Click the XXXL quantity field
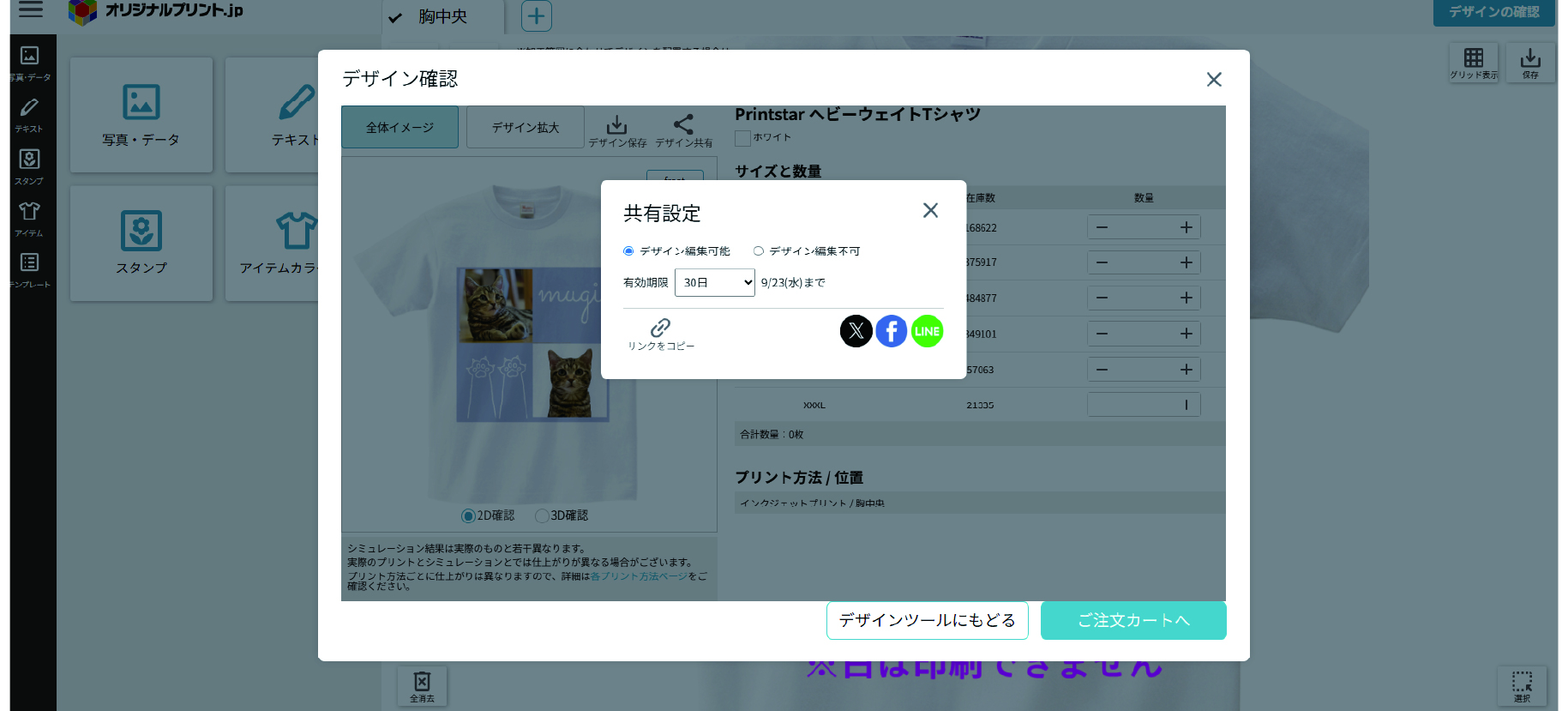 1144,405
